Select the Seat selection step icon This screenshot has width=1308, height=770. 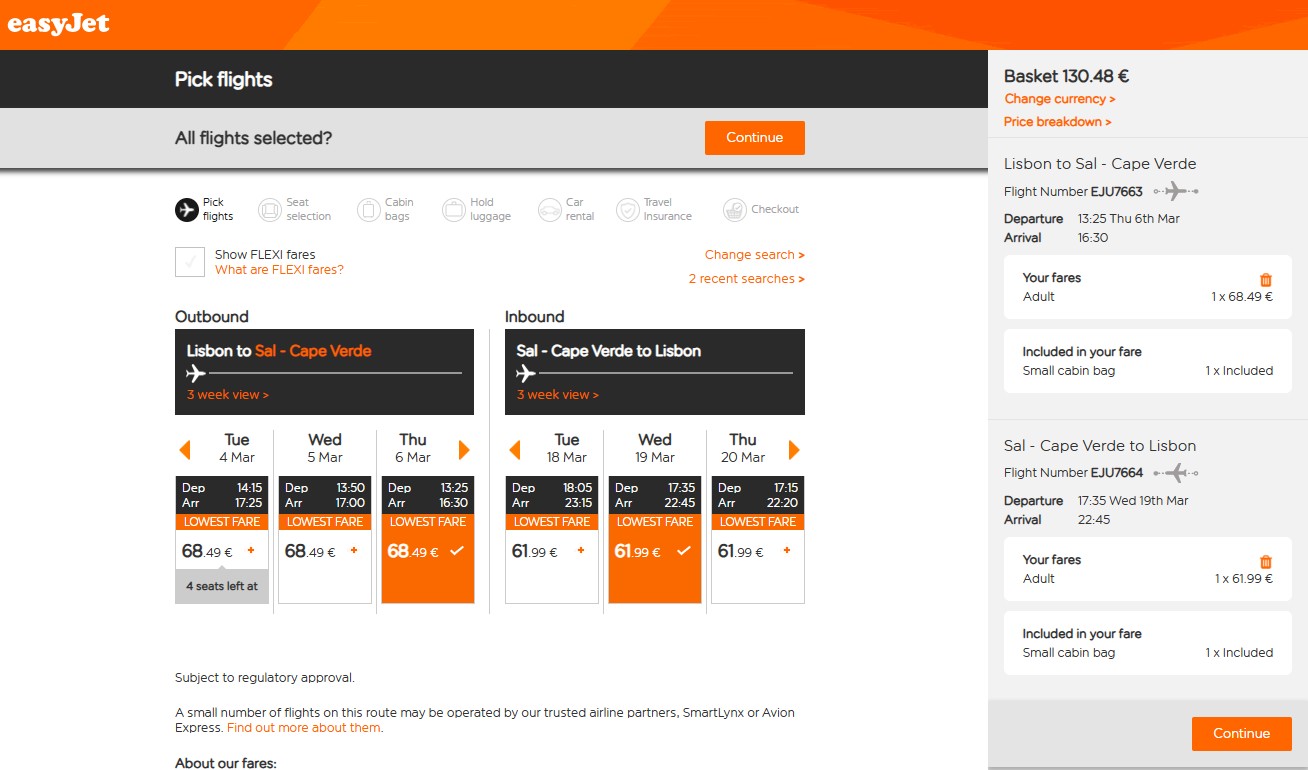click(x=269, y=209)
